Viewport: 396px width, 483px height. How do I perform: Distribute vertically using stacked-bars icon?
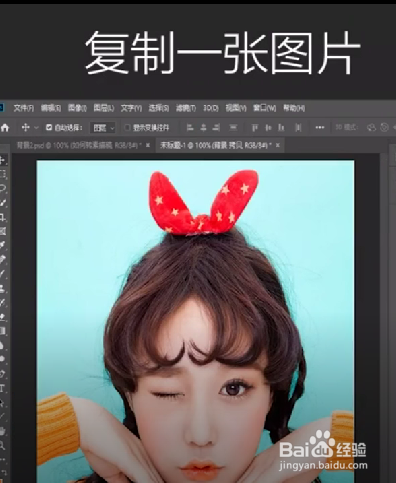[234, 127]
